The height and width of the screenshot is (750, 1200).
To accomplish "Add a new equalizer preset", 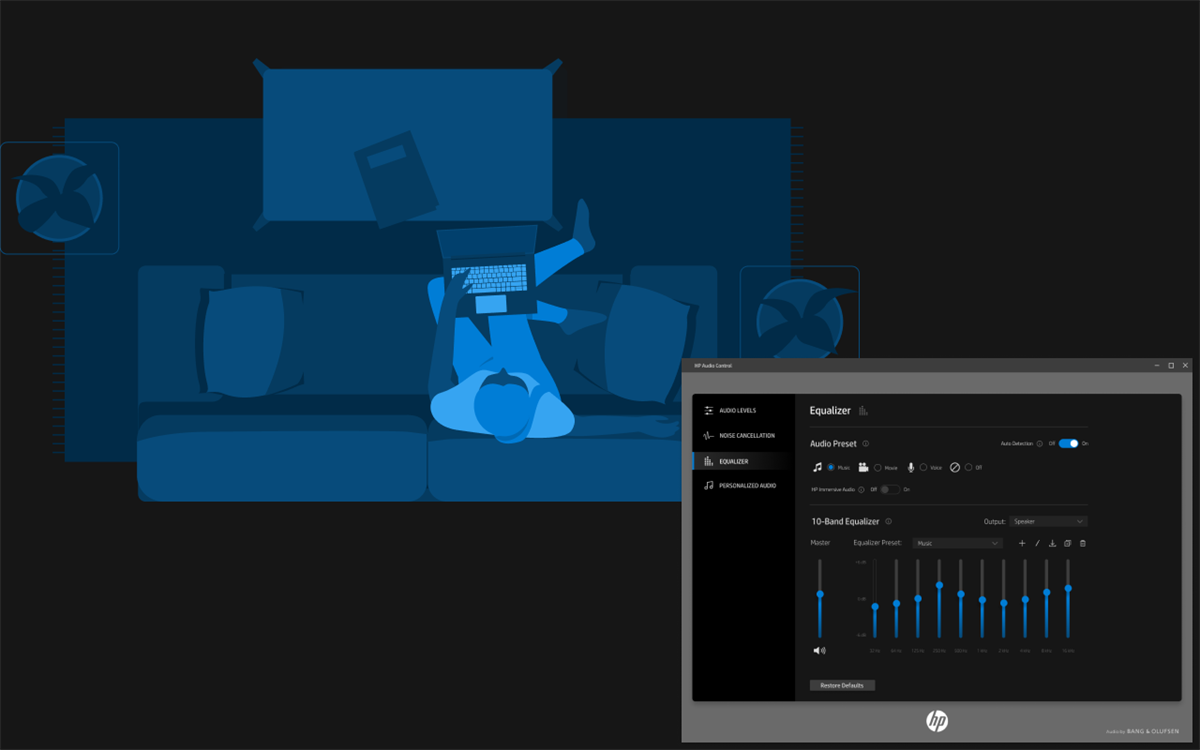I will coord(1022,543).
